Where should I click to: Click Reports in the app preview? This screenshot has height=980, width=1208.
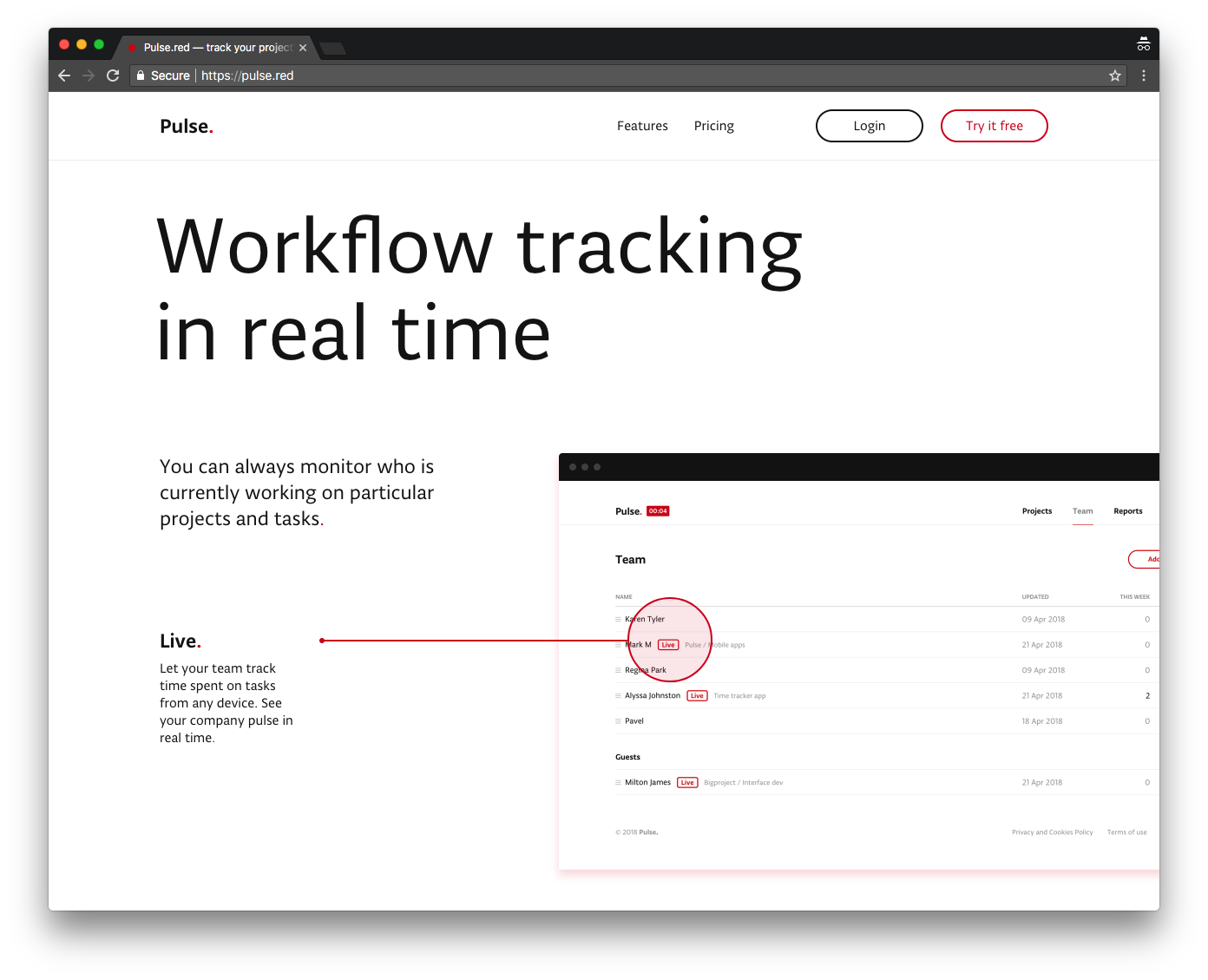pos(1127,511)
